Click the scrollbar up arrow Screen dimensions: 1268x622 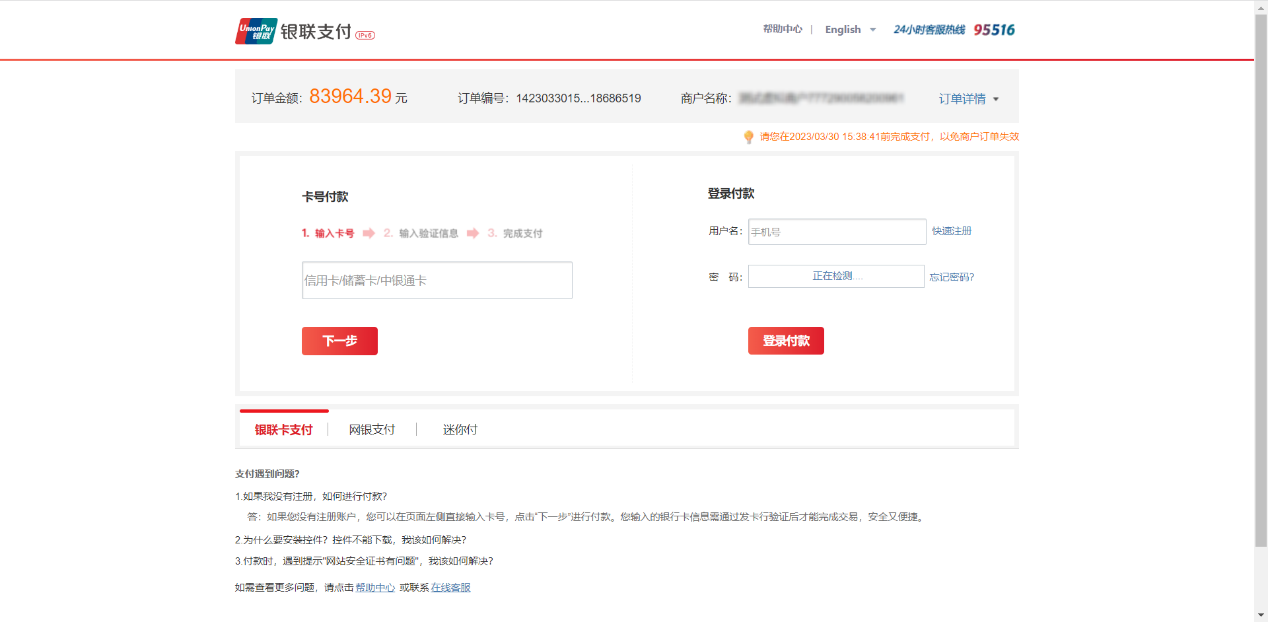[1260, 7]
